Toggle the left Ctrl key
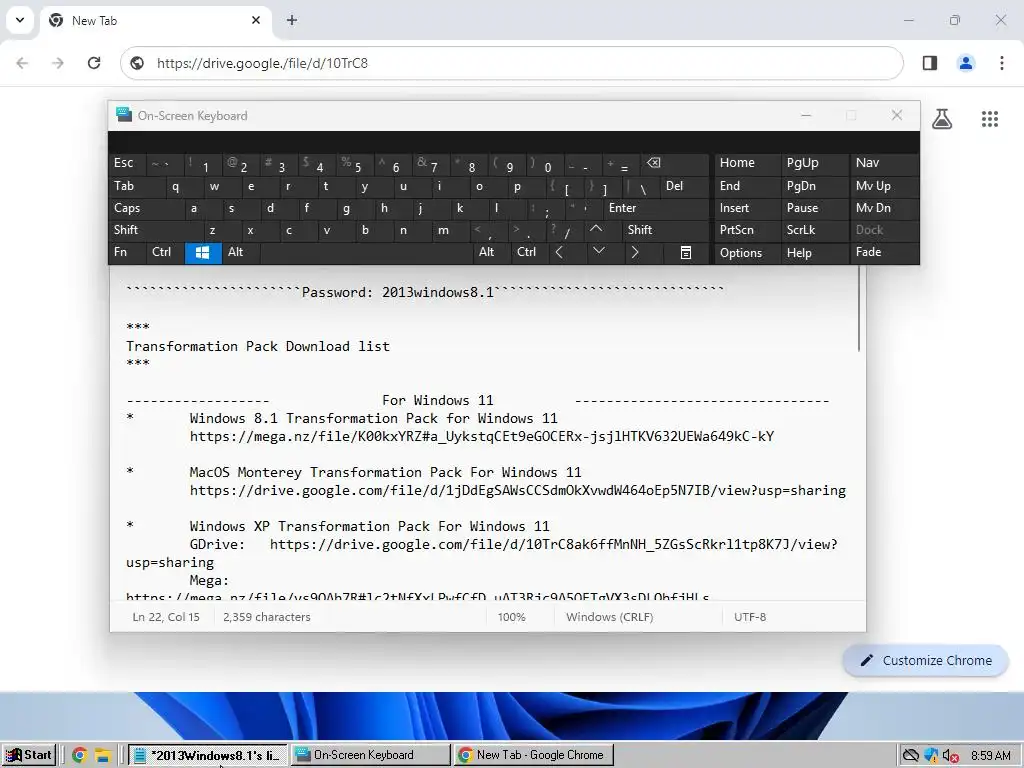 tap(165, 252)
